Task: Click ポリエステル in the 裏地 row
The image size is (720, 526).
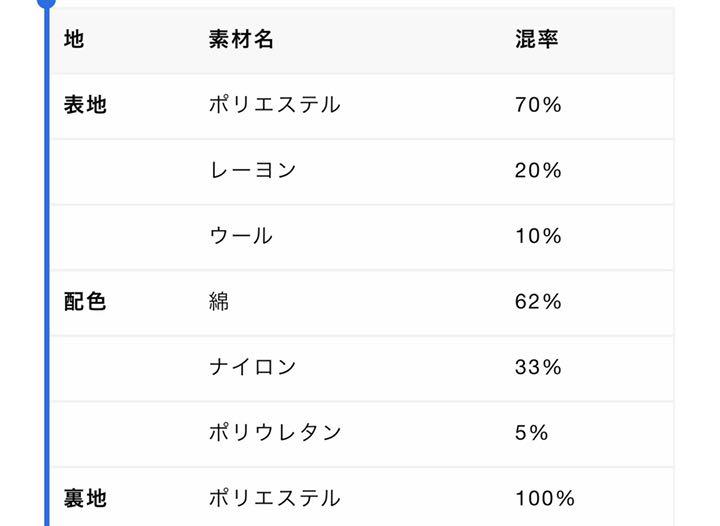Action: click(x=275, y=498)
